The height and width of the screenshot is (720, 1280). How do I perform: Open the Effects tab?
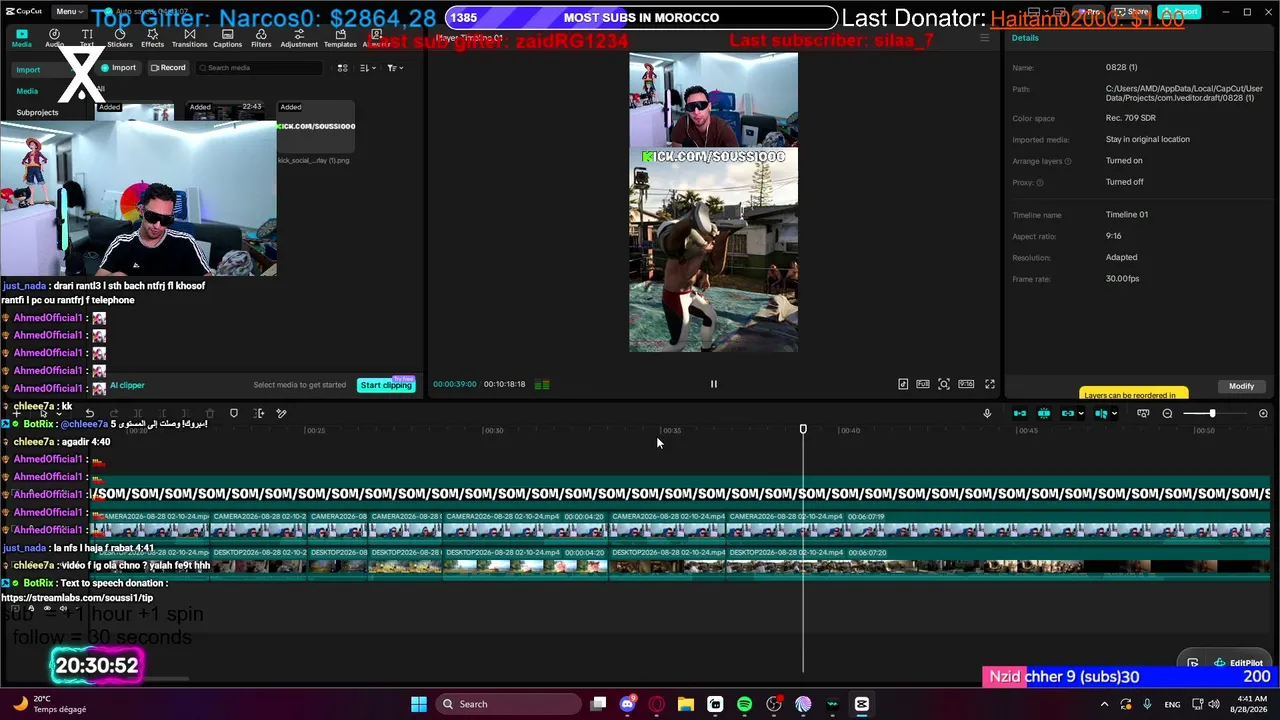pos(152,38)
